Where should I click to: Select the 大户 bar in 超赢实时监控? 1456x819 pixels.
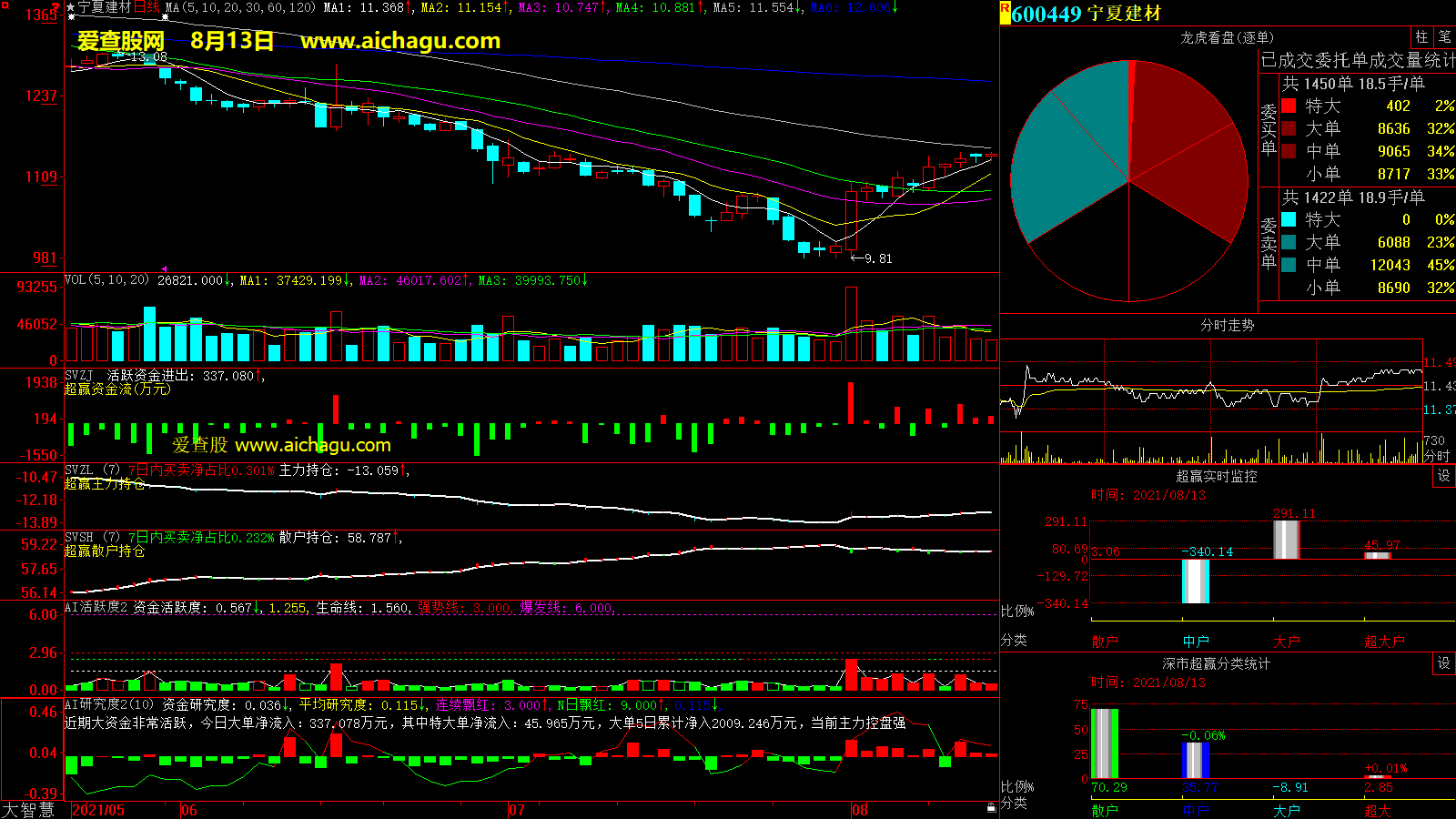coord(1286,539)
